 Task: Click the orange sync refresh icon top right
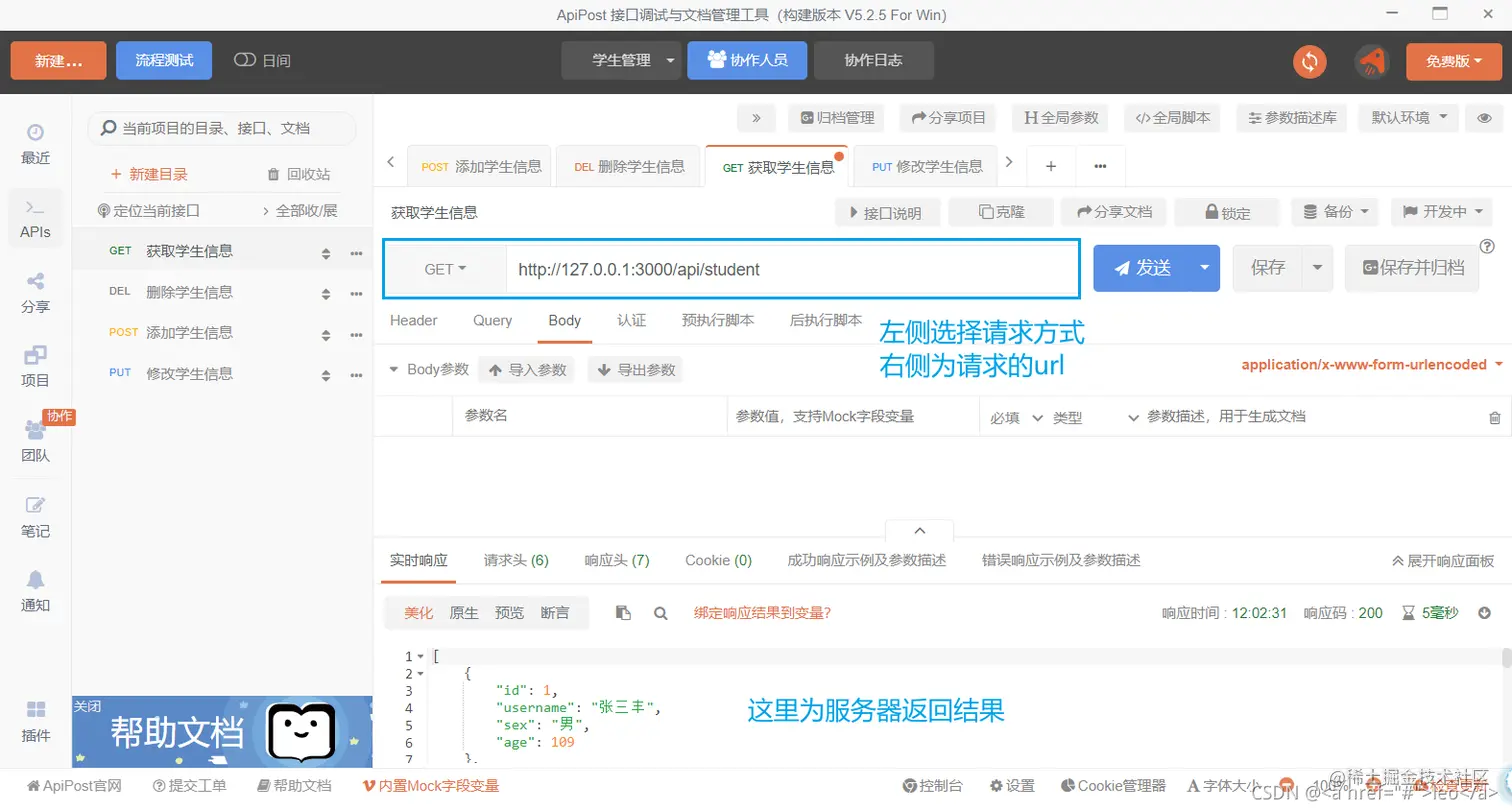pos(1310,60)
